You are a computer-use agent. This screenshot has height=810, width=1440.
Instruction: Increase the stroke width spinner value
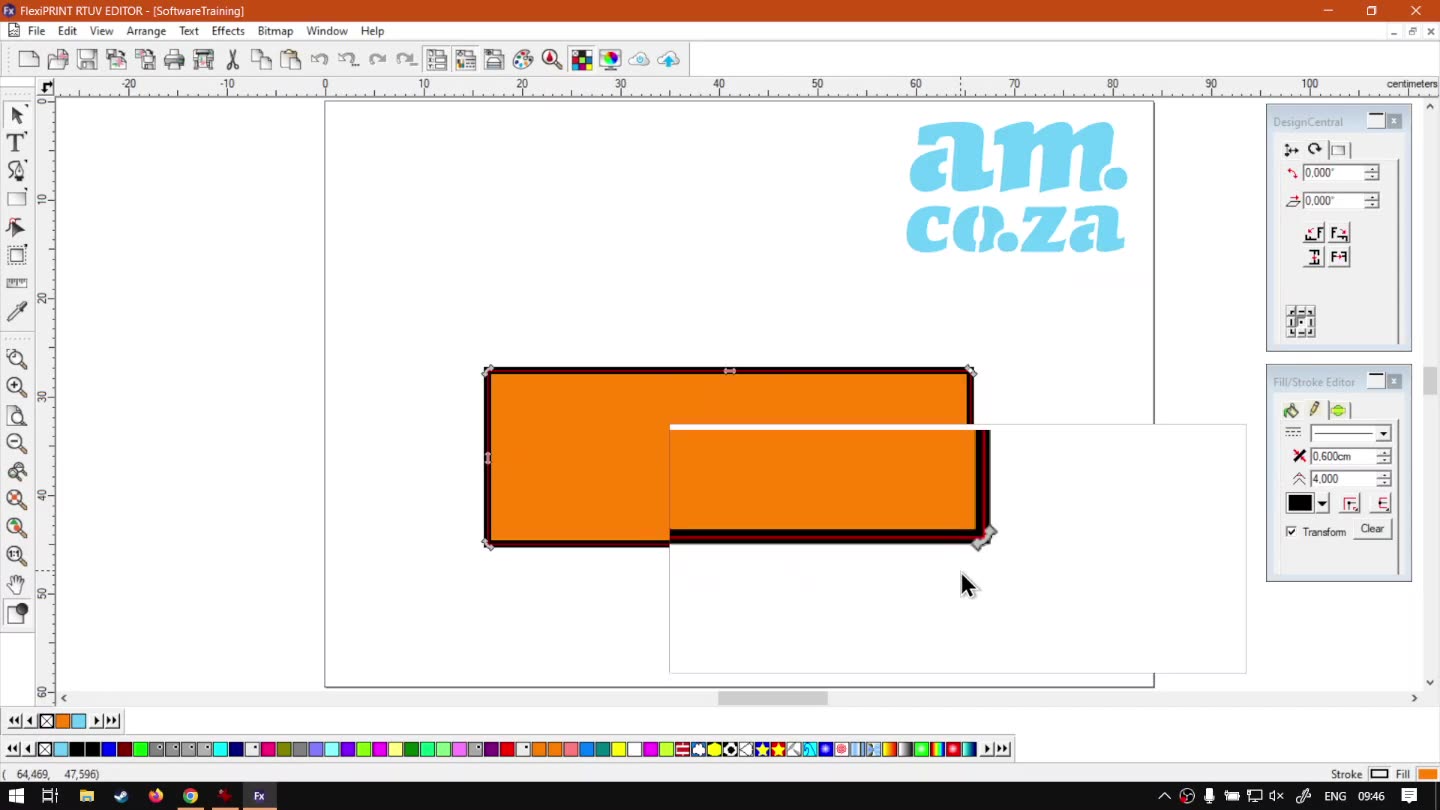1383,452
